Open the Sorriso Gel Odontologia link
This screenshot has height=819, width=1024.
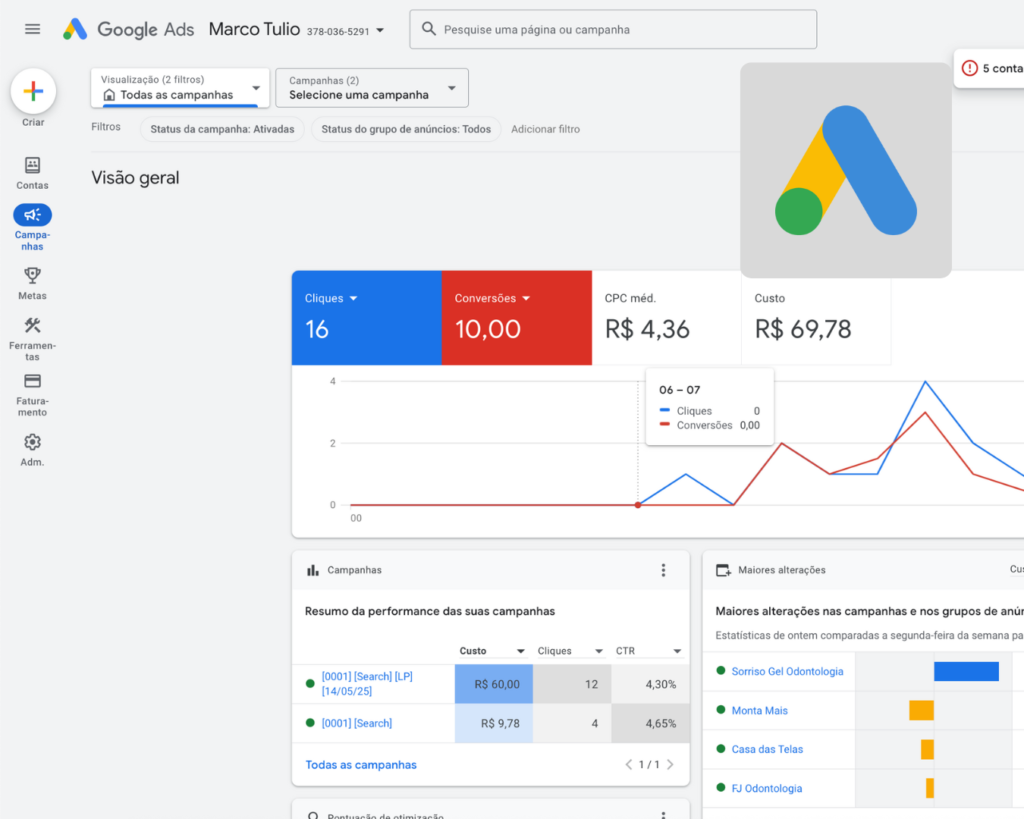click(x=787, y=671)
